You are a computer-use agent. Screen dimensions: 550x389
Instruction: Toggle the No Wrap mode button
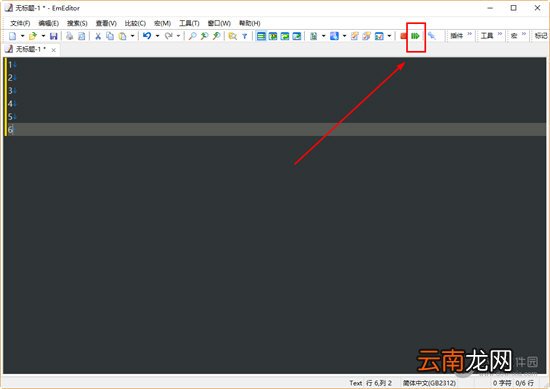(x=261, y=36)
